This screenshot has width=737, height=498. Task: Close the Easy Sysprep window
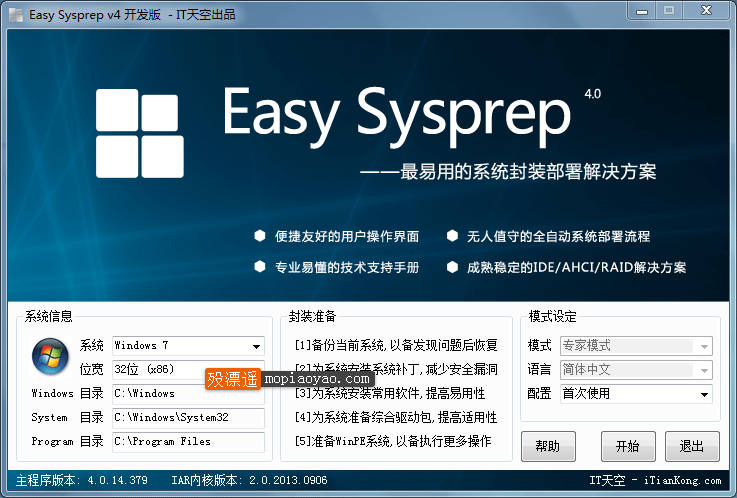click(706, 10)
